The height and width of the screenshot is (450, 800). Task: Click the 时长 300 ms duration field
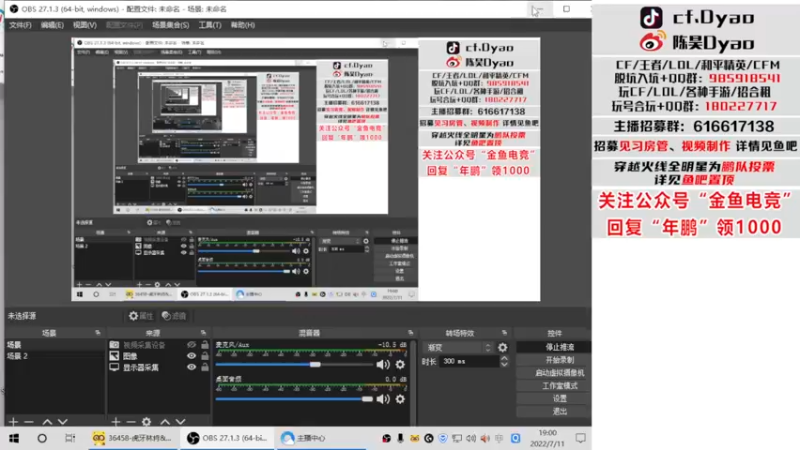468,361
